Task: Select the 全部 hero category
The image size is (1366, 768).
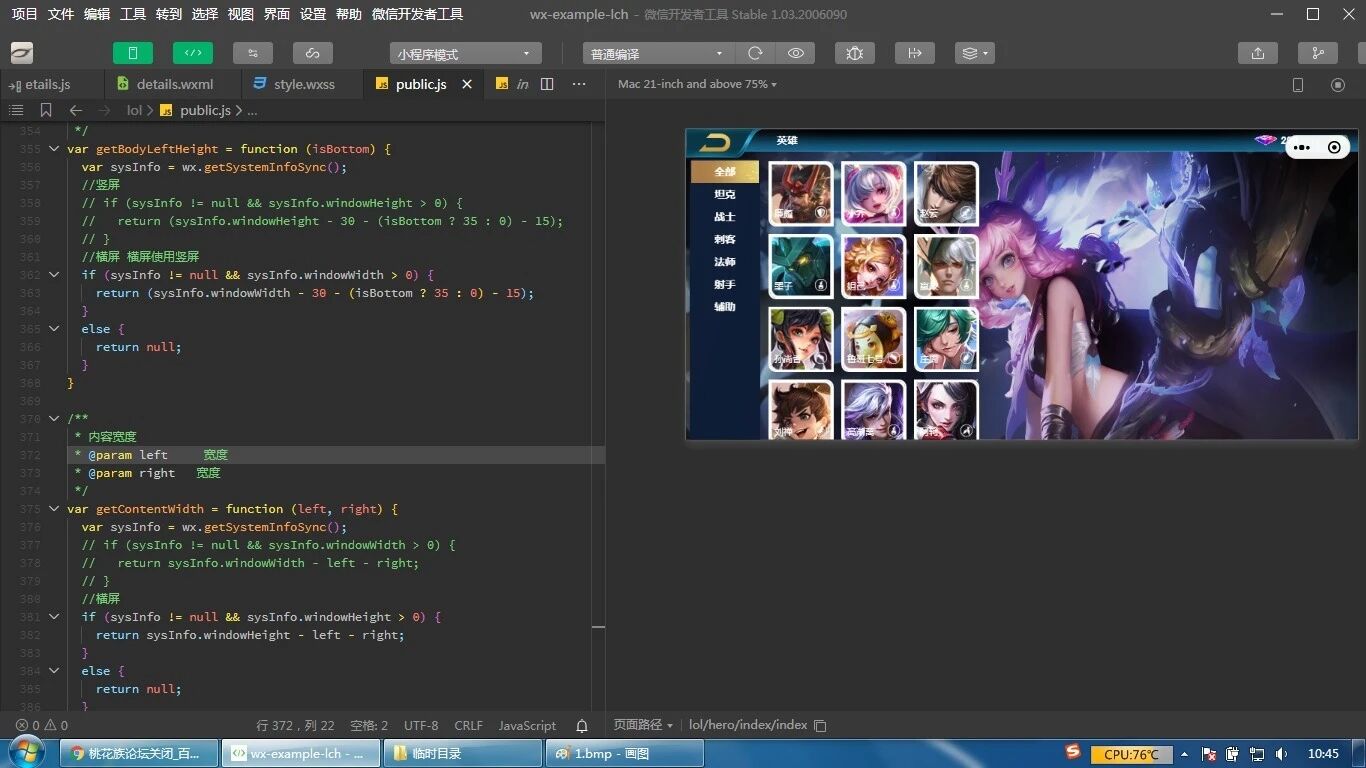Action: coord(725,172)
